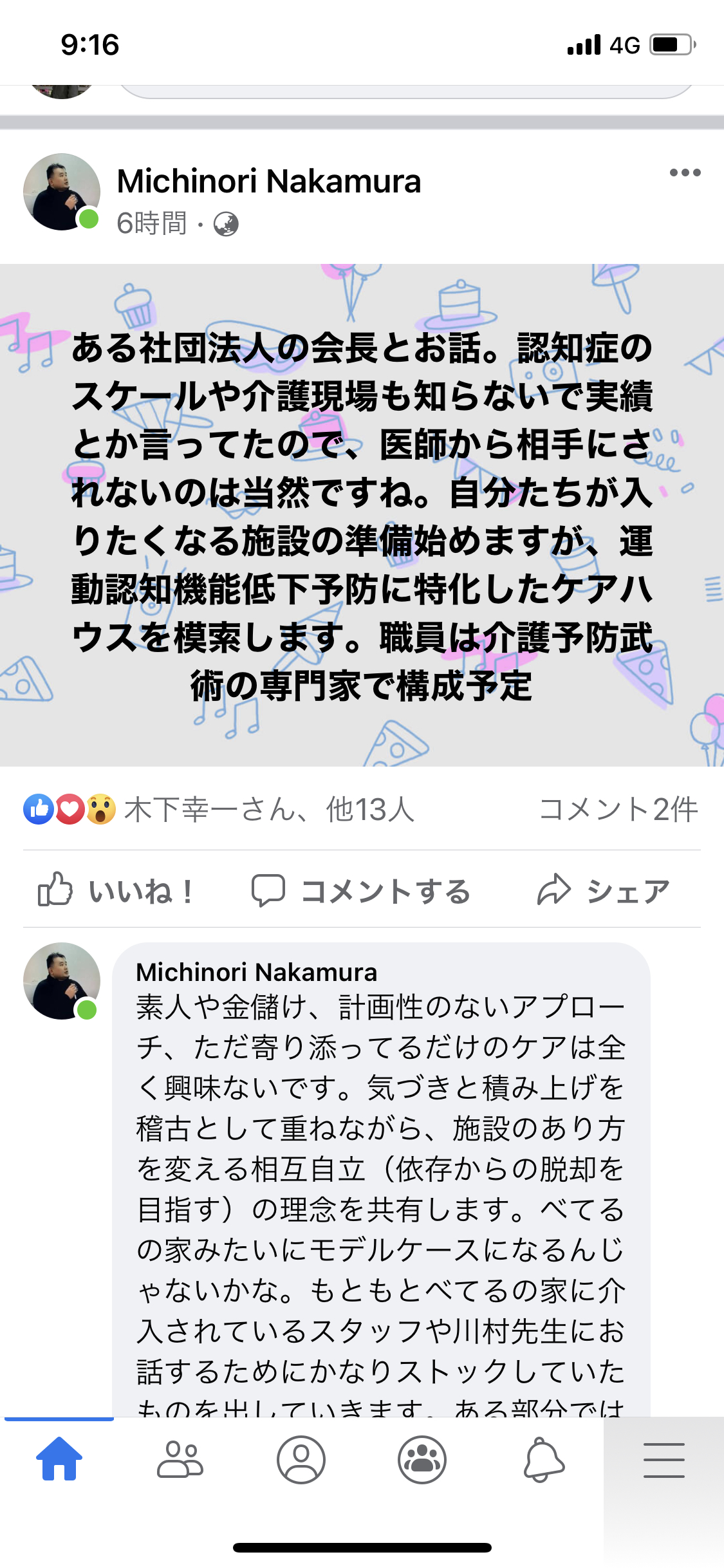Tap the red heart reaction icon
This screenshot has width=724, height=1568.
pos(70,809)
